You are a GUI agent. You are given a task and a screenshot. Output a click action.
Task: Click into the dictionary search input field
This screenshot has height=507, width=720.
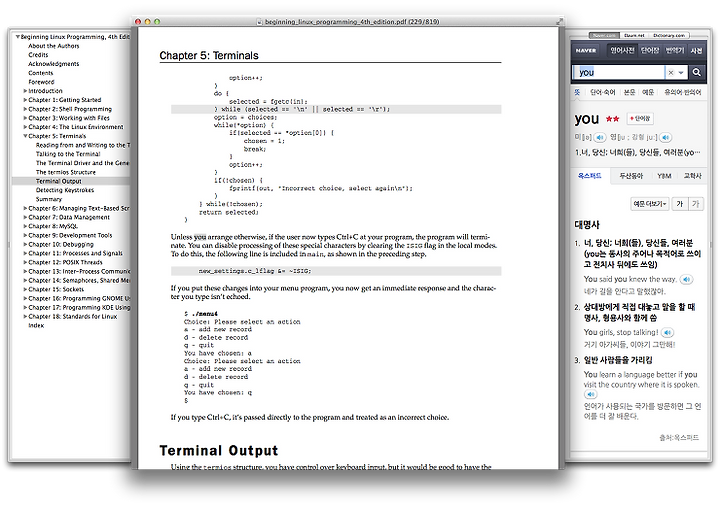pos(619,72)
